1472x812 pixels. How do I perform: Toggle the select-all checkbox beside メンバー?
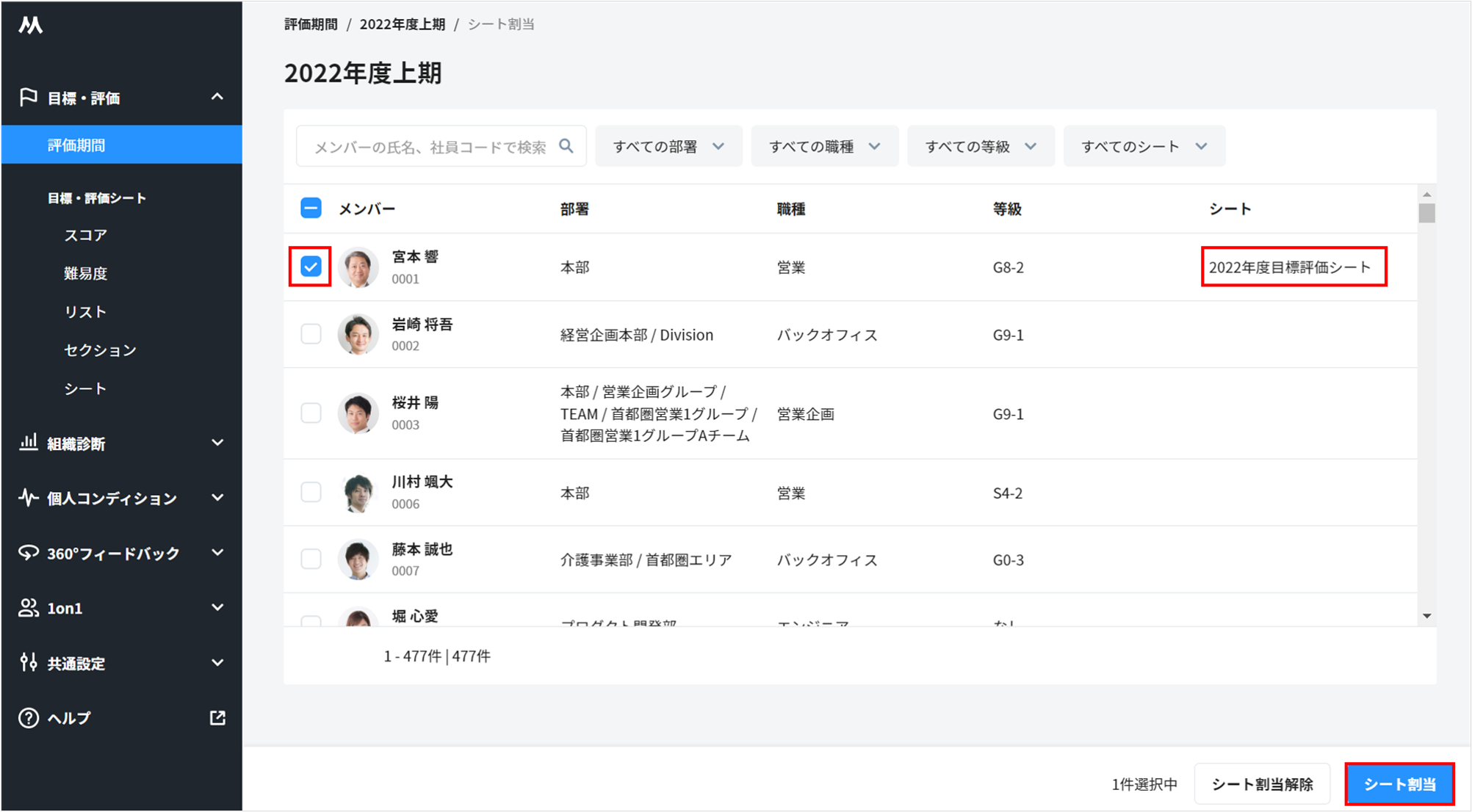[x=311, y=209]
